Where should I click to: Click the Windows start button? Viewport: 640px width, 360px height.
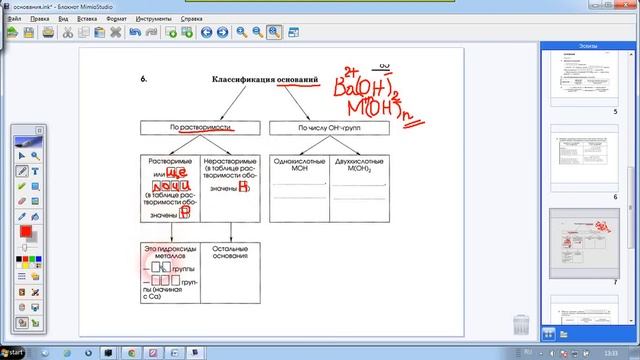coord(12,352)
